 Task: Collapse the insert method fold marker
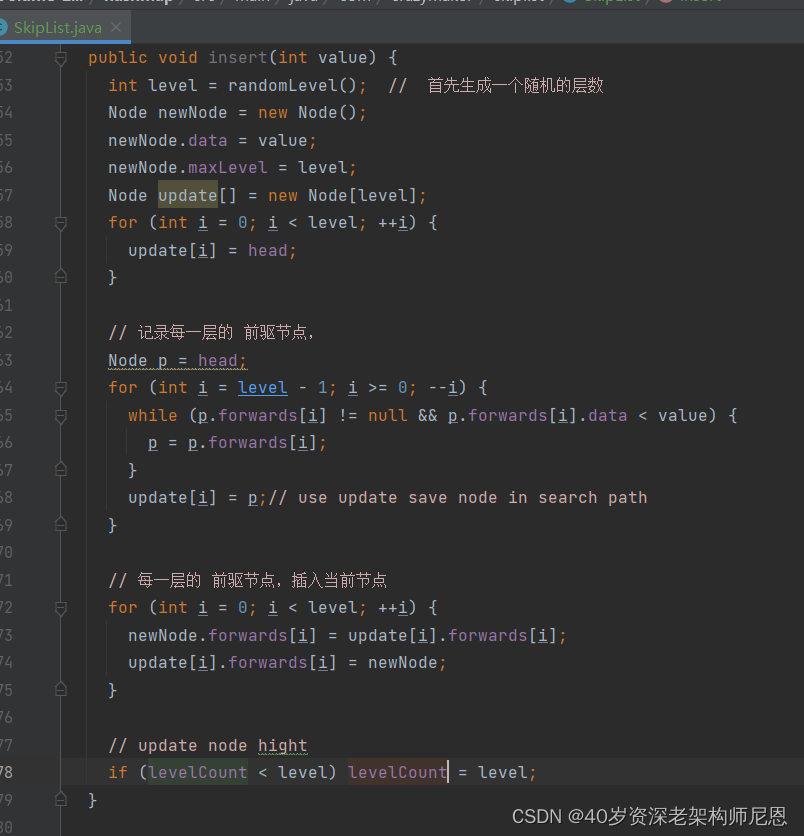point(61,58)
